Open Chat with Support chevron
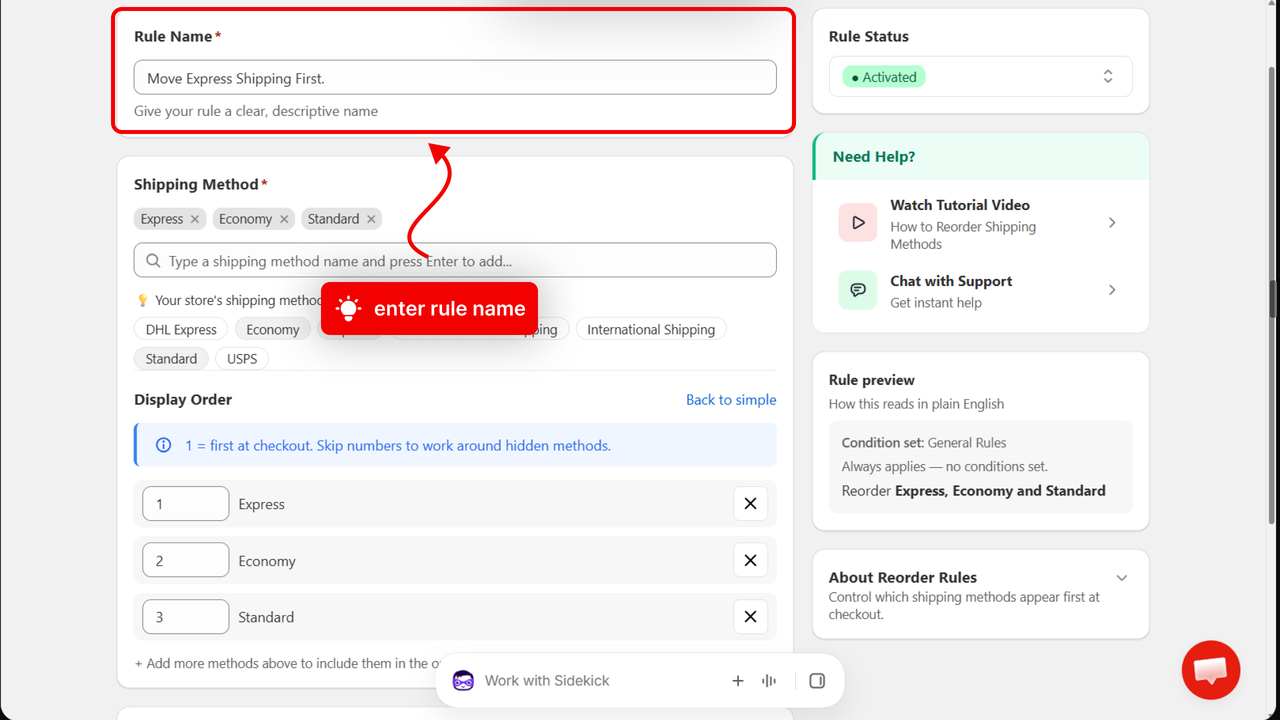Viewport: 1280px width, 720px height. [x=1112, y=290]
